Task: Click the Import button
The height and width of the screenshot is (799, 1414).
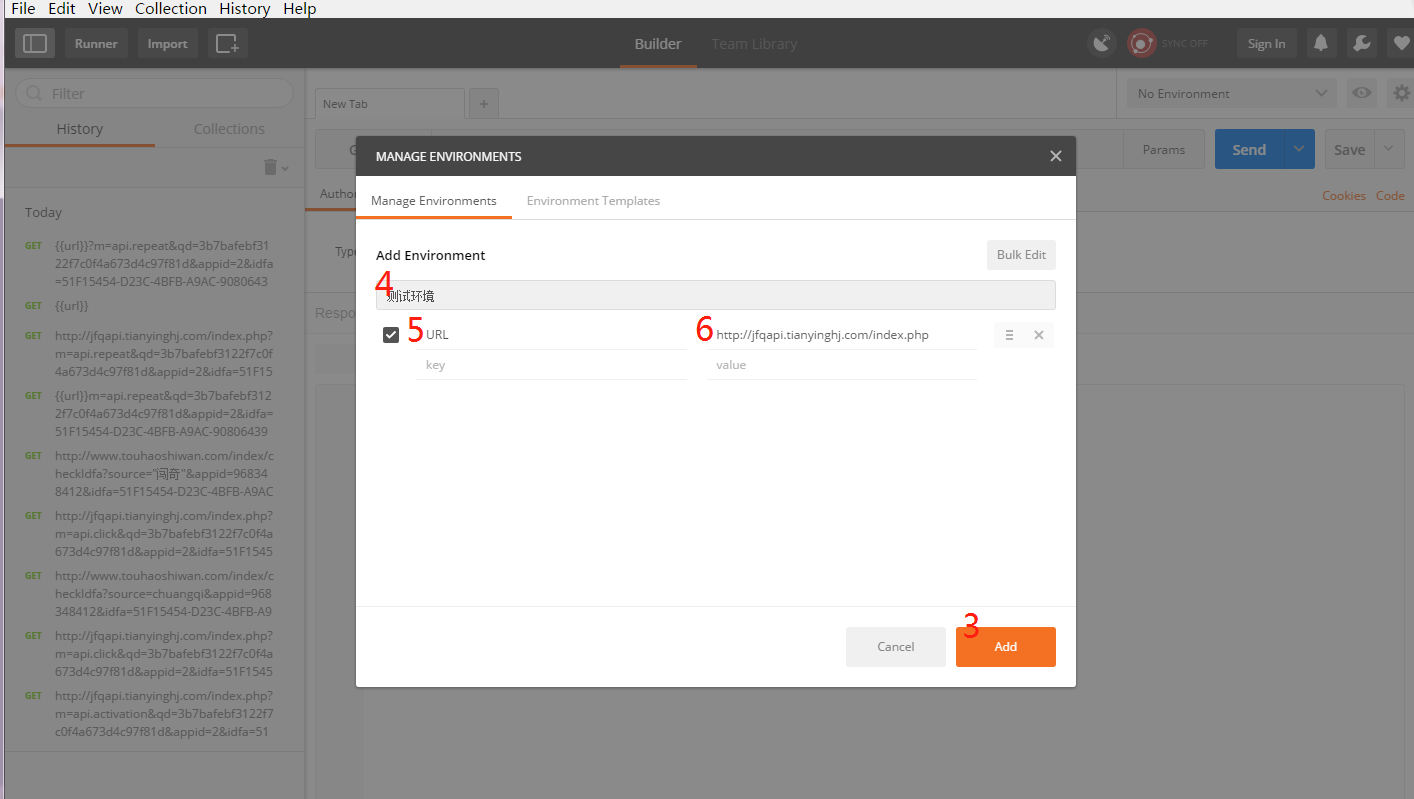Action: coord(167,43)
